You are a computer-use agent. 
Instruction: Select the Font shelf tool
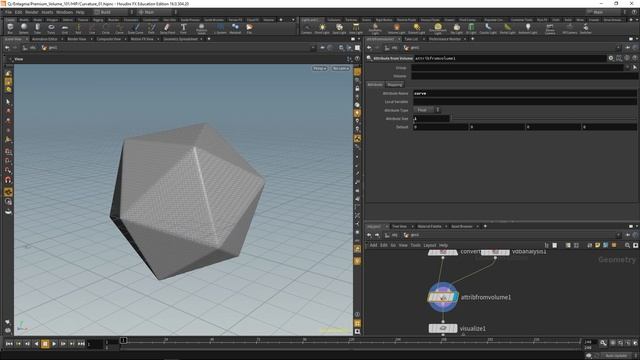[183, 29]
